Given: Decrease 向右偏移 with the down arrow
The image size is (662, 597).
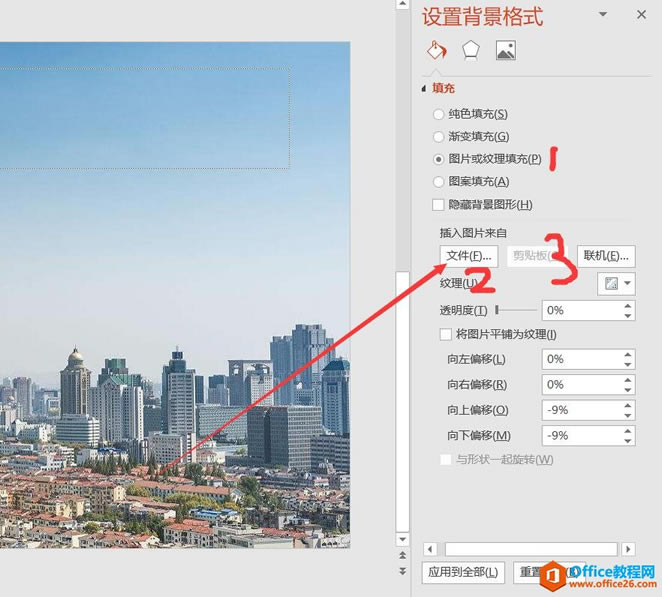Looking at the screenshot, I should click(628, 390).
